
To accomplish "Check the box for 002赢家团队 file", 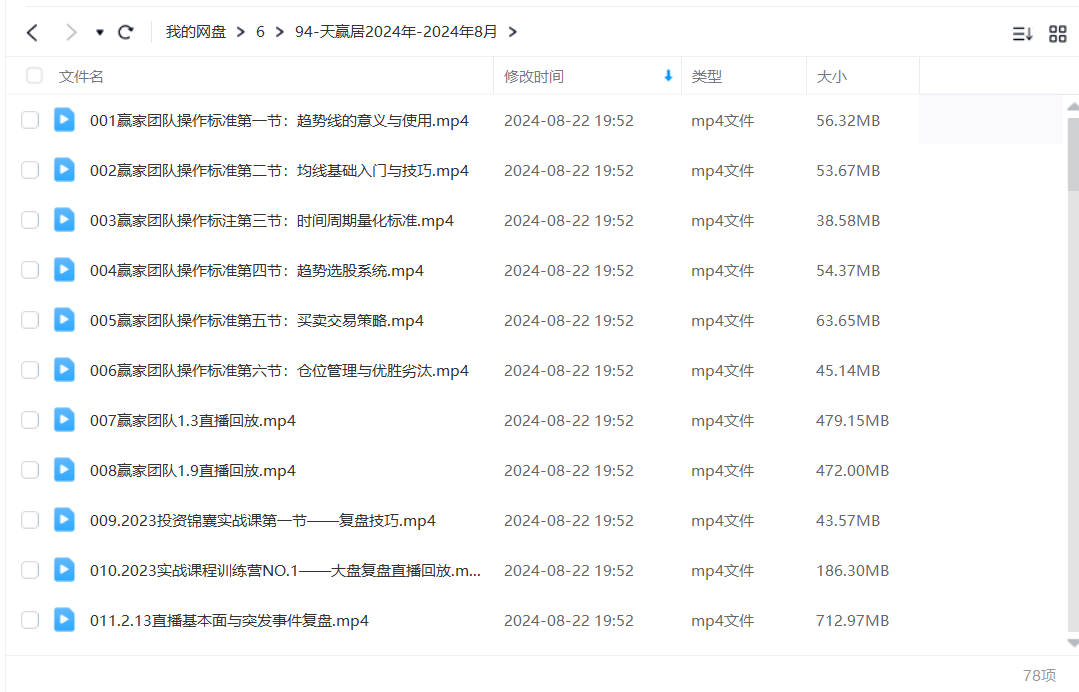I will [x=30, y=170].
